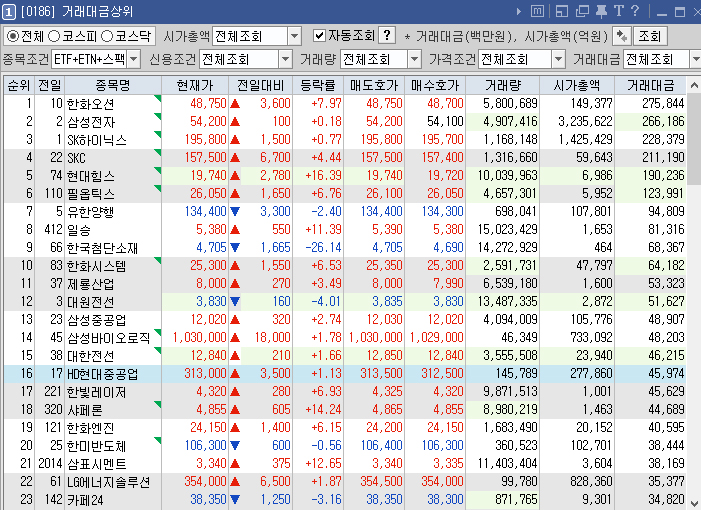Click the 전일대비 column header
The height and width of the screenshot is (510, 701).
[x=260, y=85]
